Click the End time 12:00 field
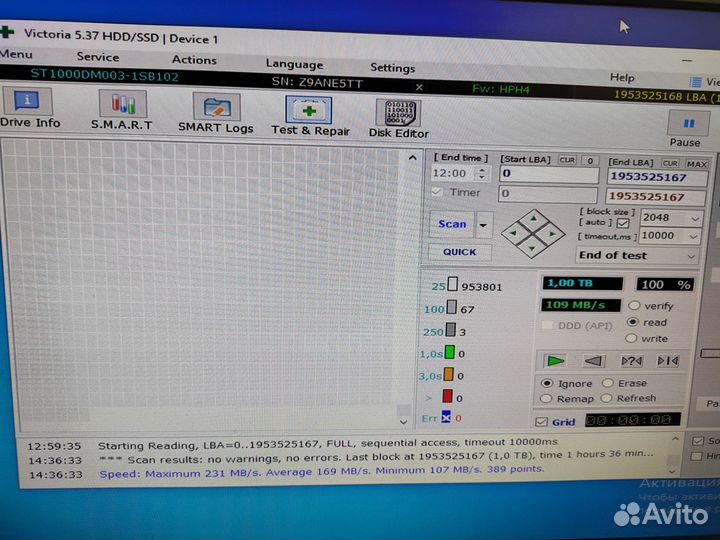Viewport: 720px width, 540px height. pos(455,173)
